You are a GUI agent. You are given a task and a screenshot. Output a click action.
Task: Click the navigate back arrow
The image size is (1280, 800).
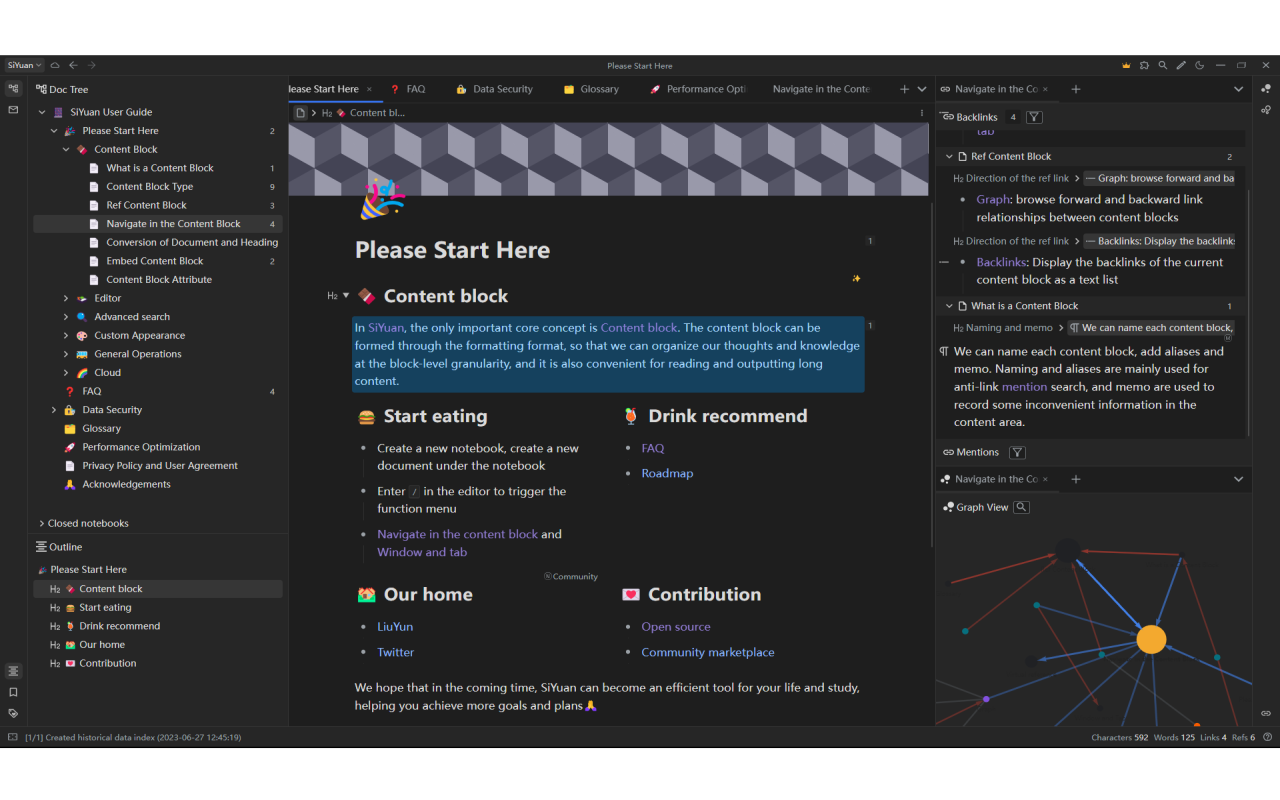click(73, 65)
